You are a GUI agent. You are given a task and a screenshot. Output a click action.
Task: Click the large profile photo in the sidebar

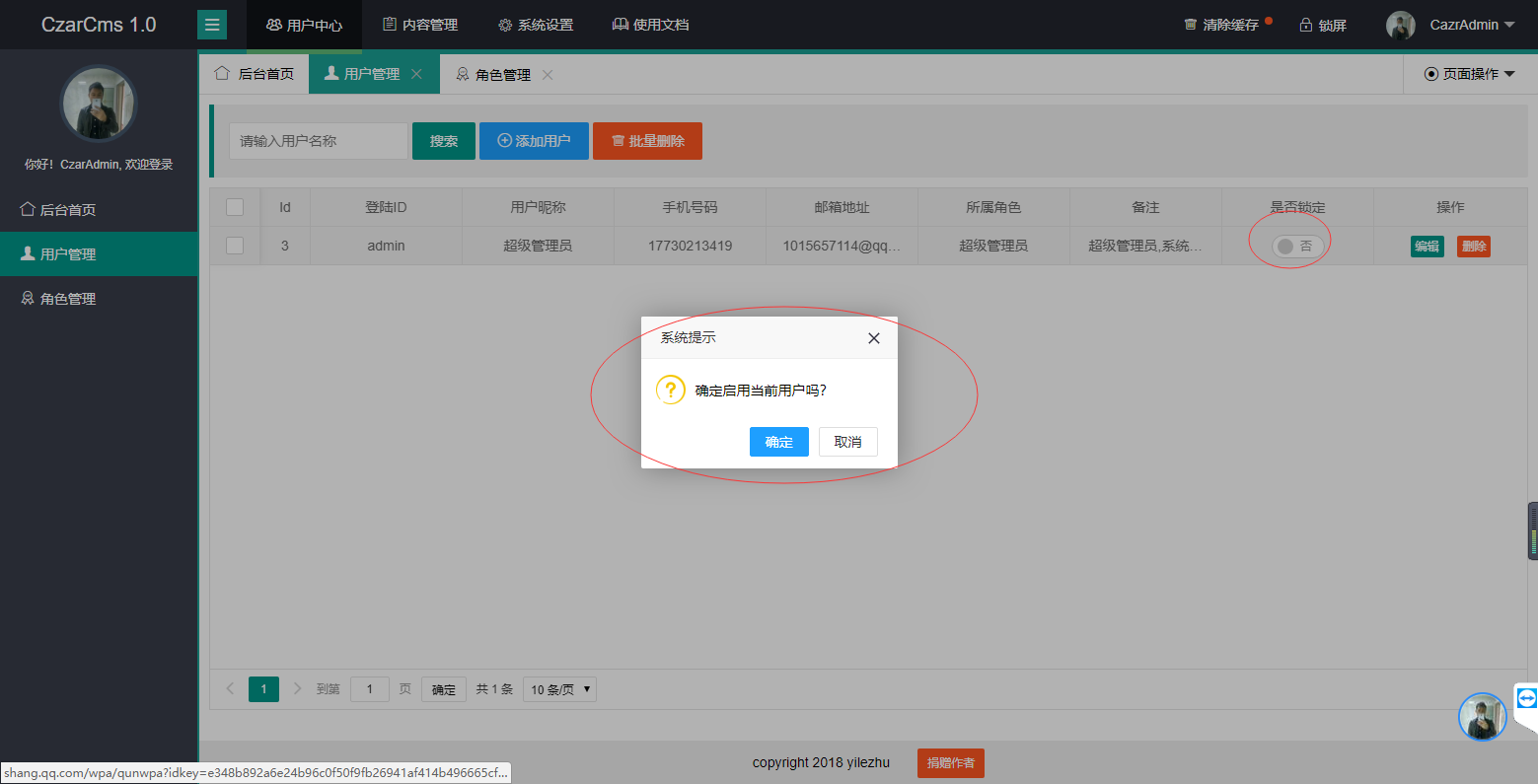pos(99,104)
